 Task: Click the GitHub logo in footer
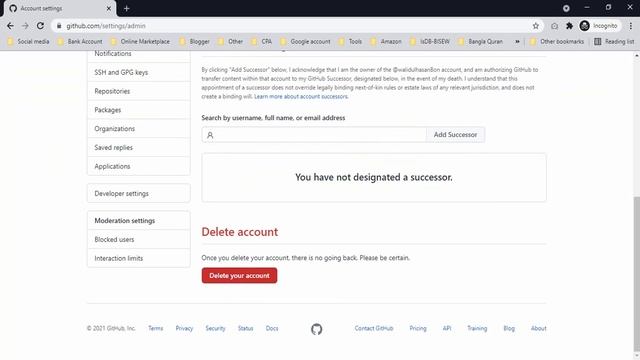316,329
